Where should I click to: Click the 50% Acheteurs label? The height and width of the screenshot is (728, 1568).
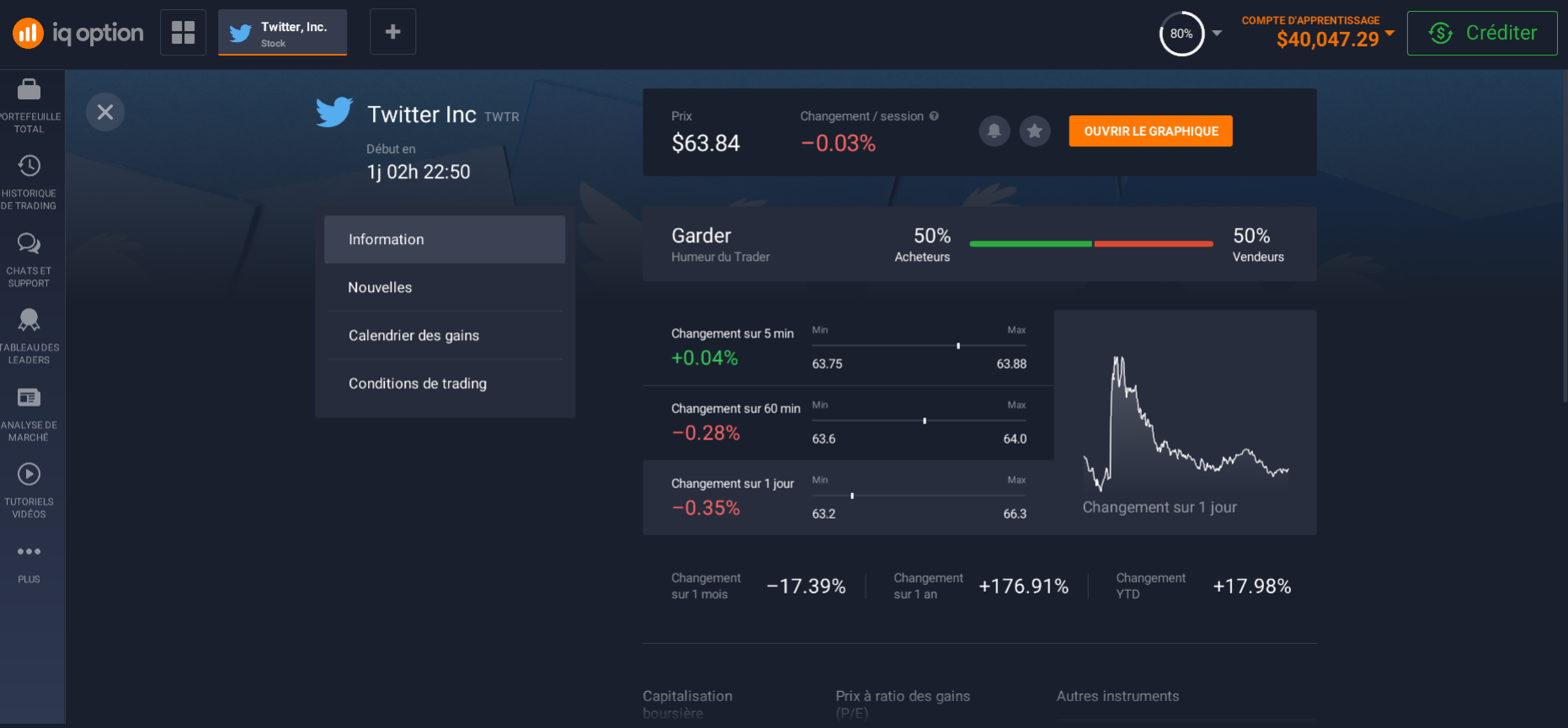tap(923, 244)
